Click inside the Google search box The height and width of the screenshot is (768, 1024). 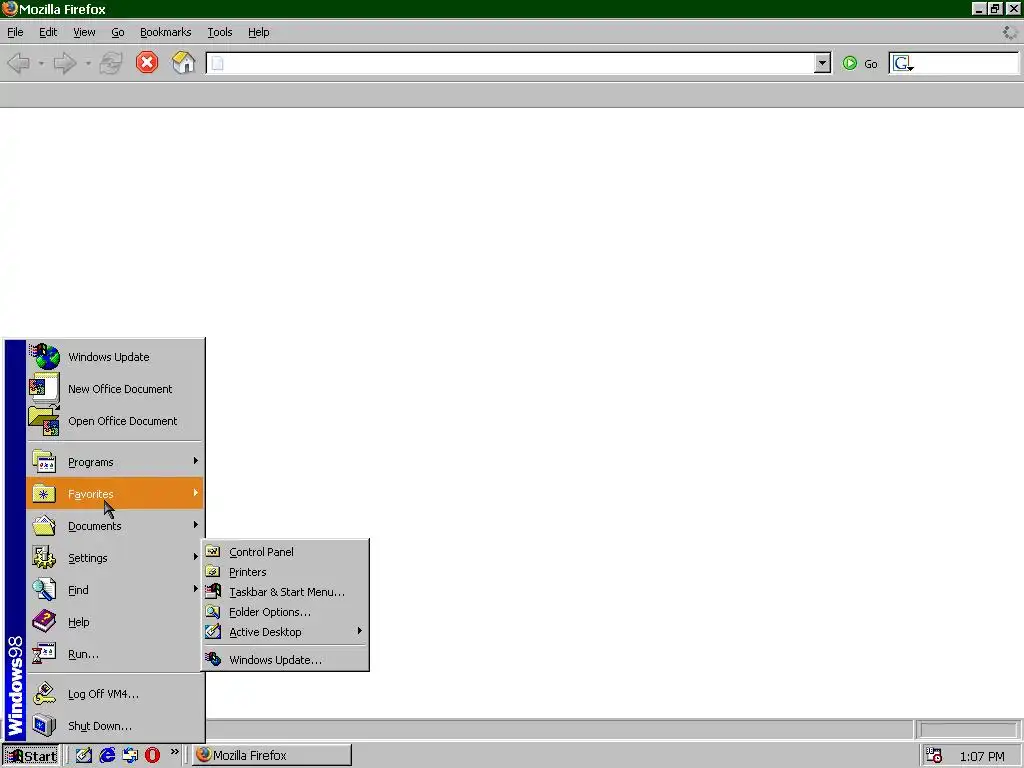[966, 63]
